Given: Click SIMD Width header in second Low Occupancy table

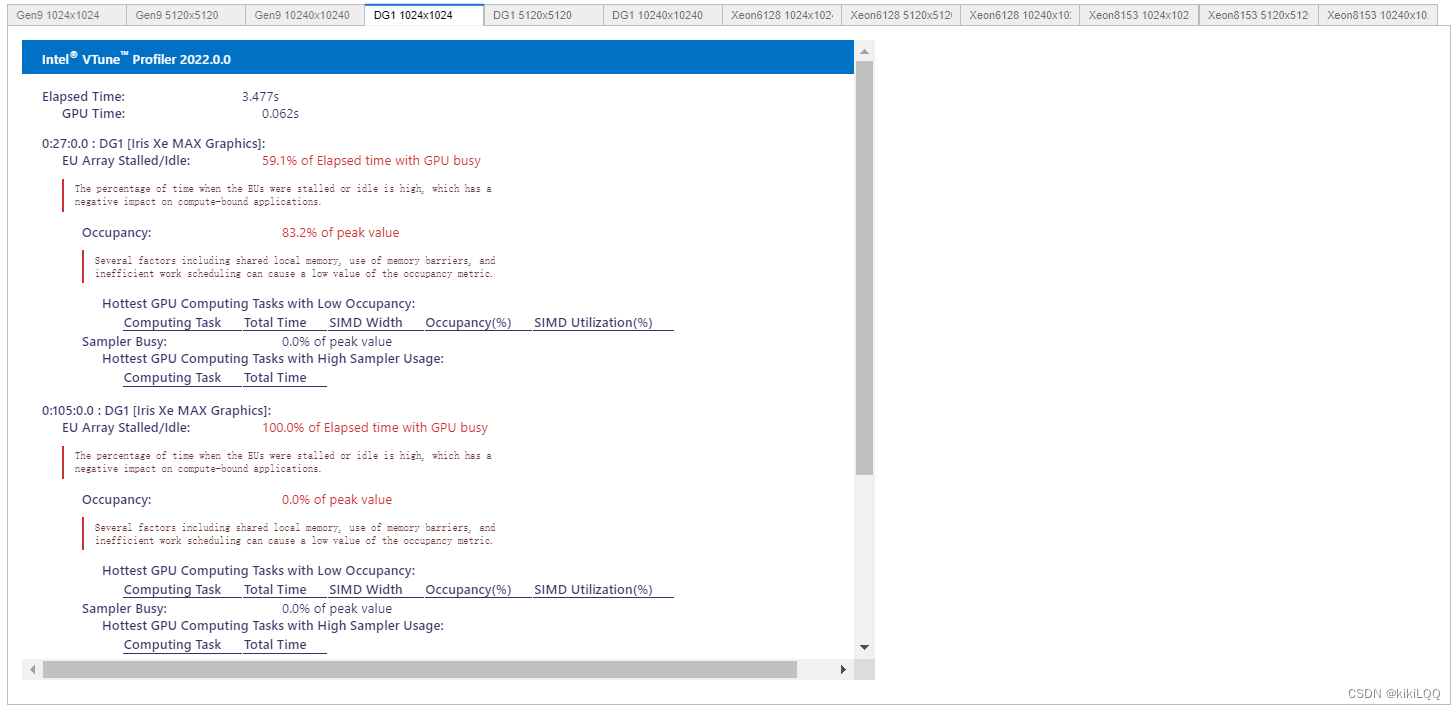Looking at the screenshot, I should click(366, 590).
